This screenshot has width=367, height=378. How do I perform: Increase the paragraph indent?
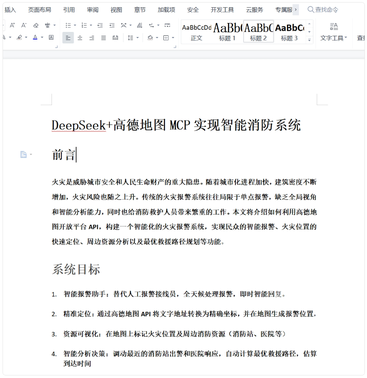[112, 25]
